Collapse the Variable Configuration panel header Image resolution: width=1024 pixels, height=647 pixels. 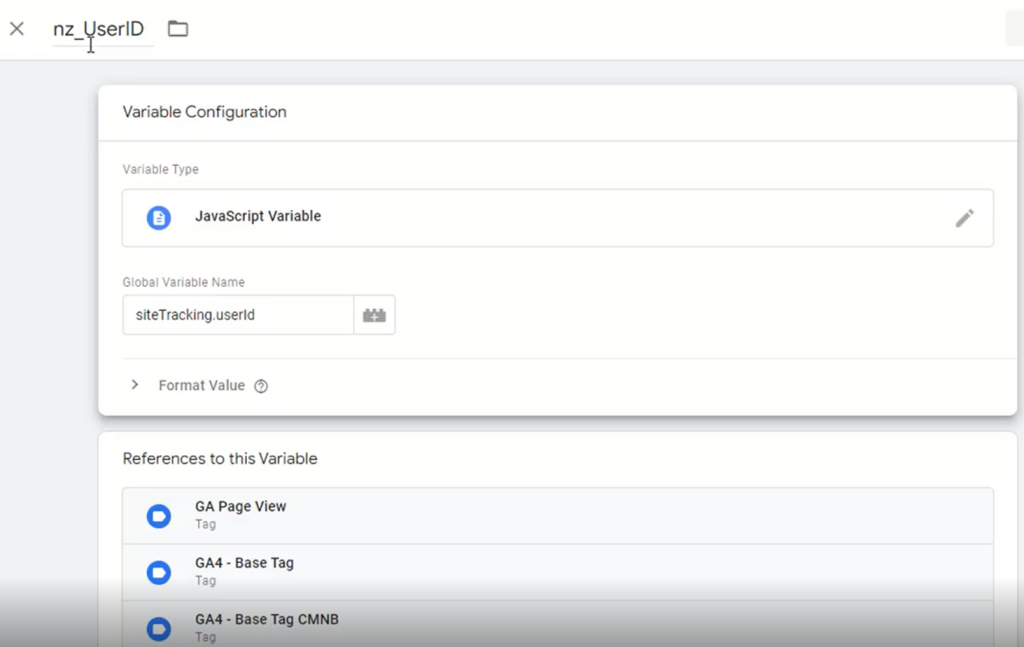(x=203, y=112)
